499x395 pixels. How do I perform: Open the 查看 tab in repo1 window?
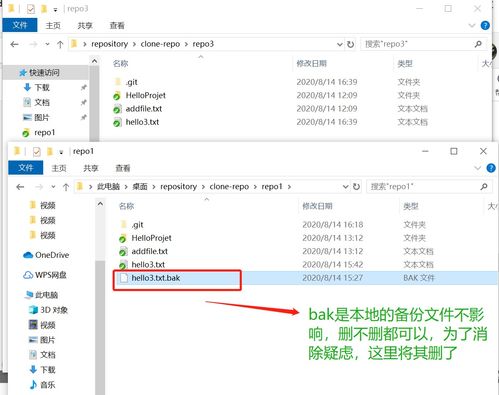123,168
